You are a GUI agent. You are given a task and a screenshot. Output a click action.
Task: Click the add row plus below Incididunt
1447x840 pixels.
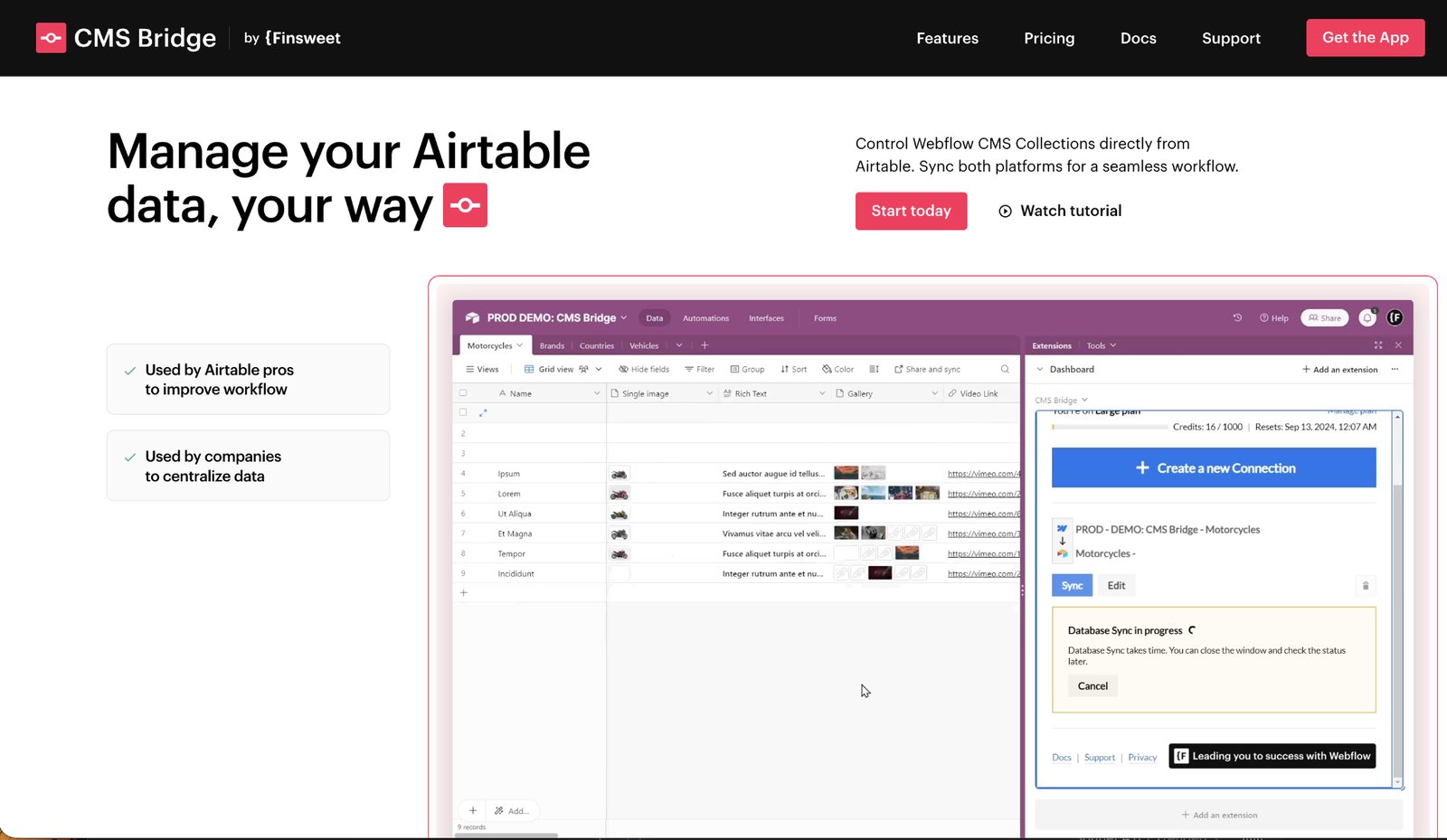click(x=464, y=593)
